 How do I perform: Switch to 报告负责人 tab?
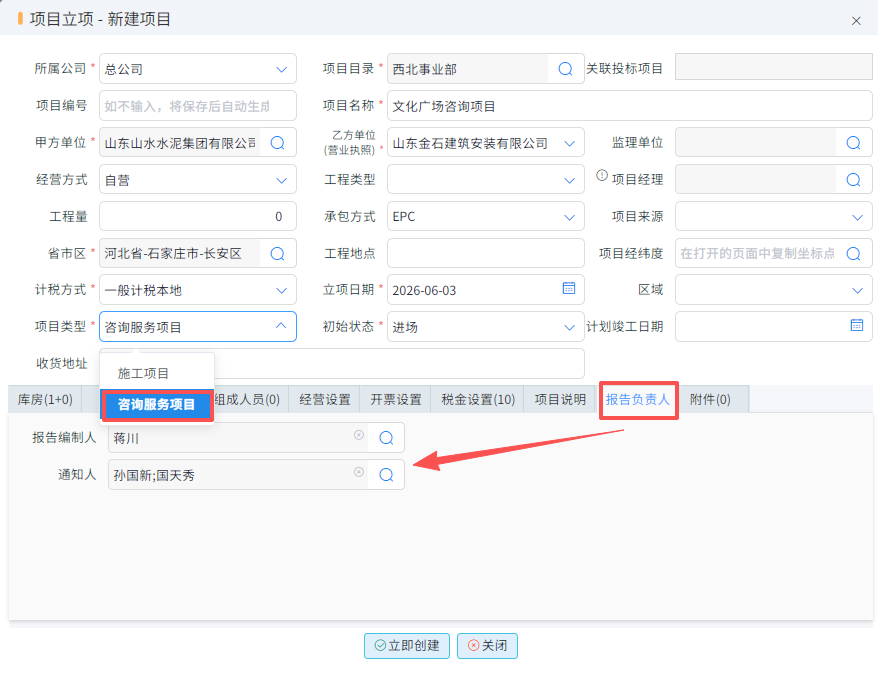[638, 399]
